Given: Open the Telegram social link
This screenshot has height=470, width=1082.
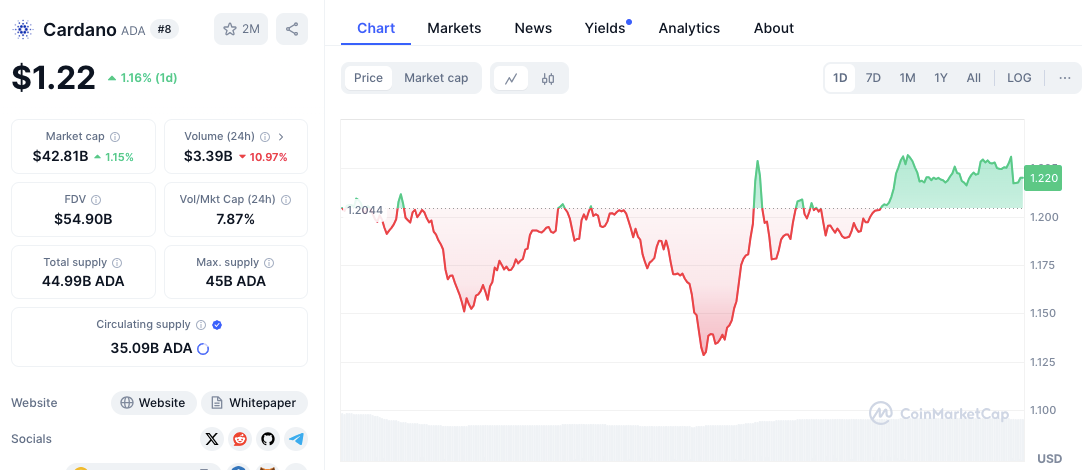Looking at the screenshot, I should 295,439.
